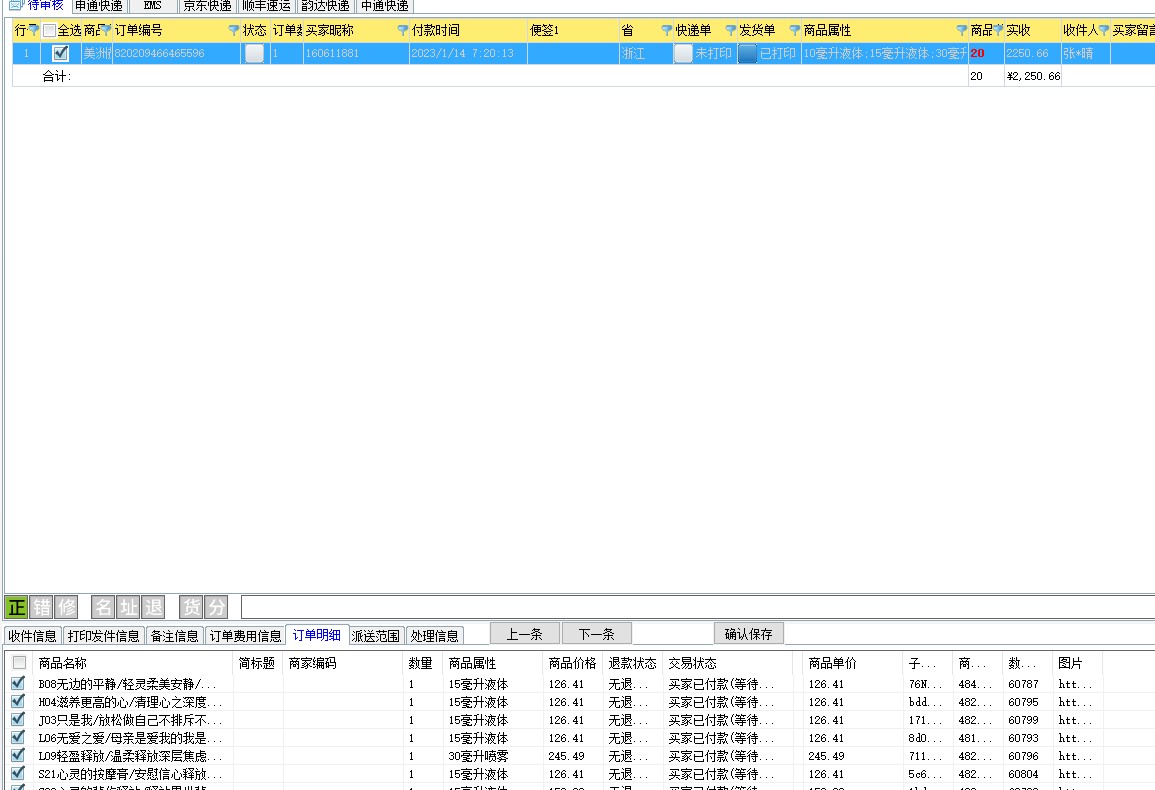Toggle the 快递单 未打印 print status box
Viewport: 1155px width, 790px height.
tap(683, 53)
